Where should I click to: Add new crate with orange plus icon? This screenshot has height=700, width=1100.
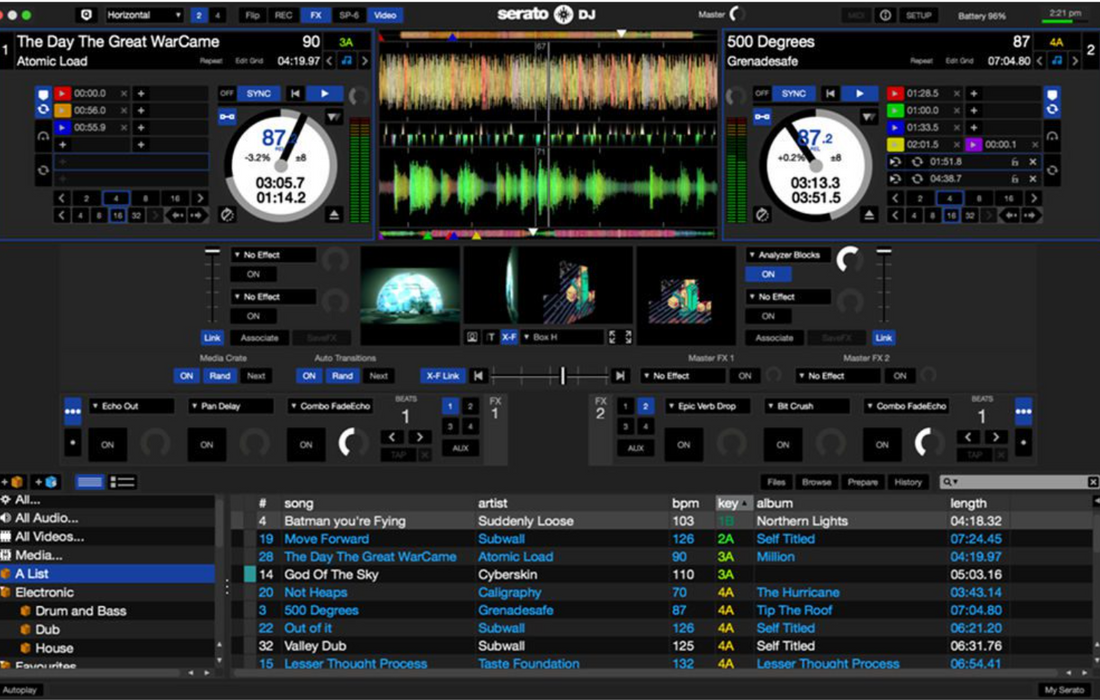point(13,482)
